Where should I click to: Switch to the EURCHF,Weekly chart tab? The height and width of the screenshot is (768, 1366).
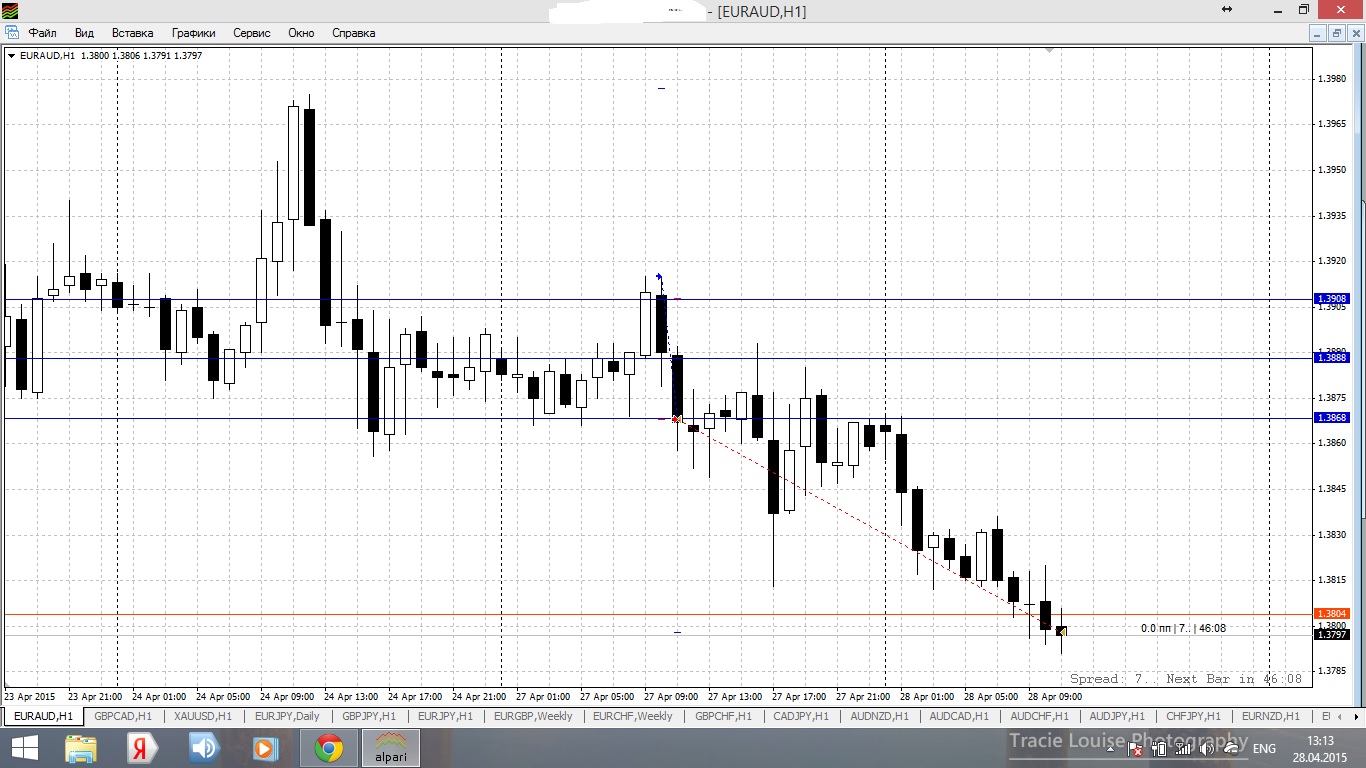(x=633, y=716)
